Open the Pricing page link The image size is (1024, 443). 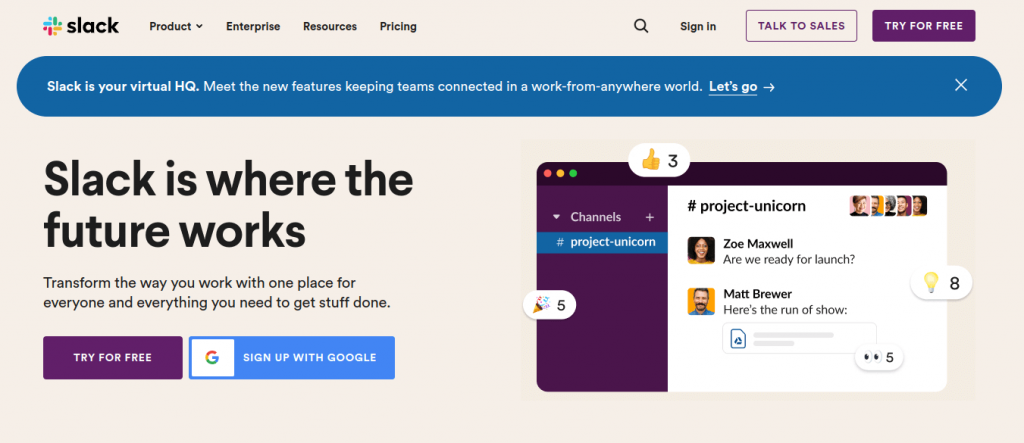pos(398,26)
